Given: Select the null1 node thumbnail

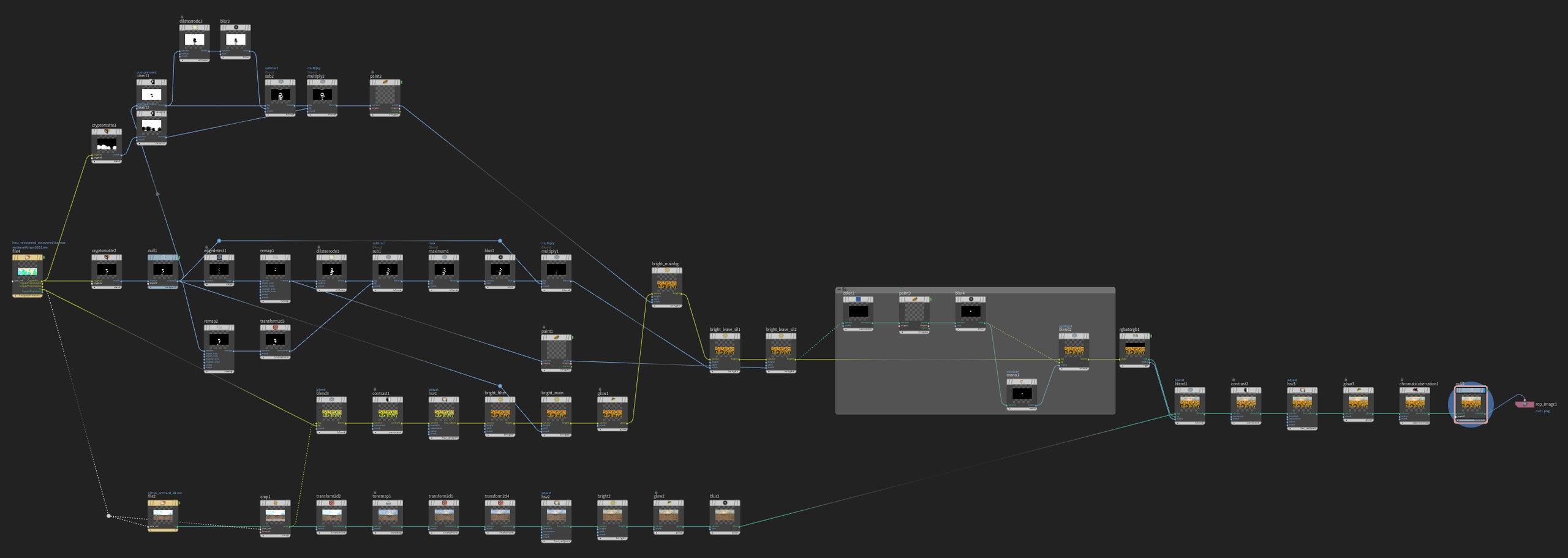Looking at the screenshot, I should click(163, 270).
